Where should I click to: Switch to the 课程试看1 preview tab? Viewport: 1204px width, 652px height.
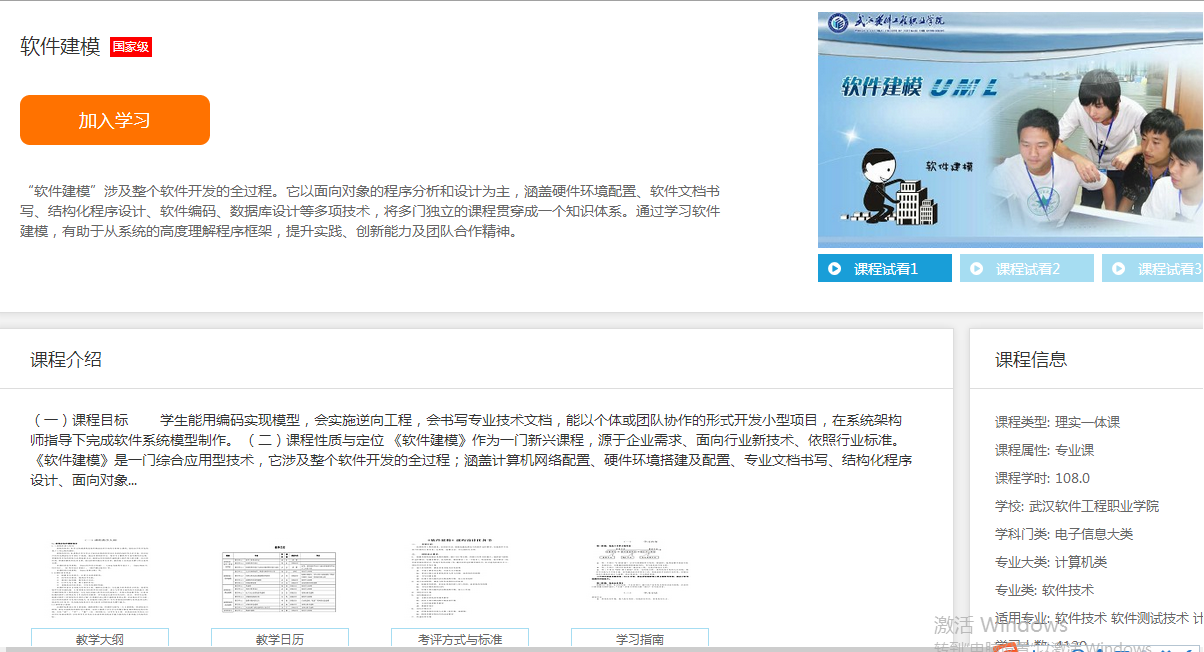(x=886, y=269)
